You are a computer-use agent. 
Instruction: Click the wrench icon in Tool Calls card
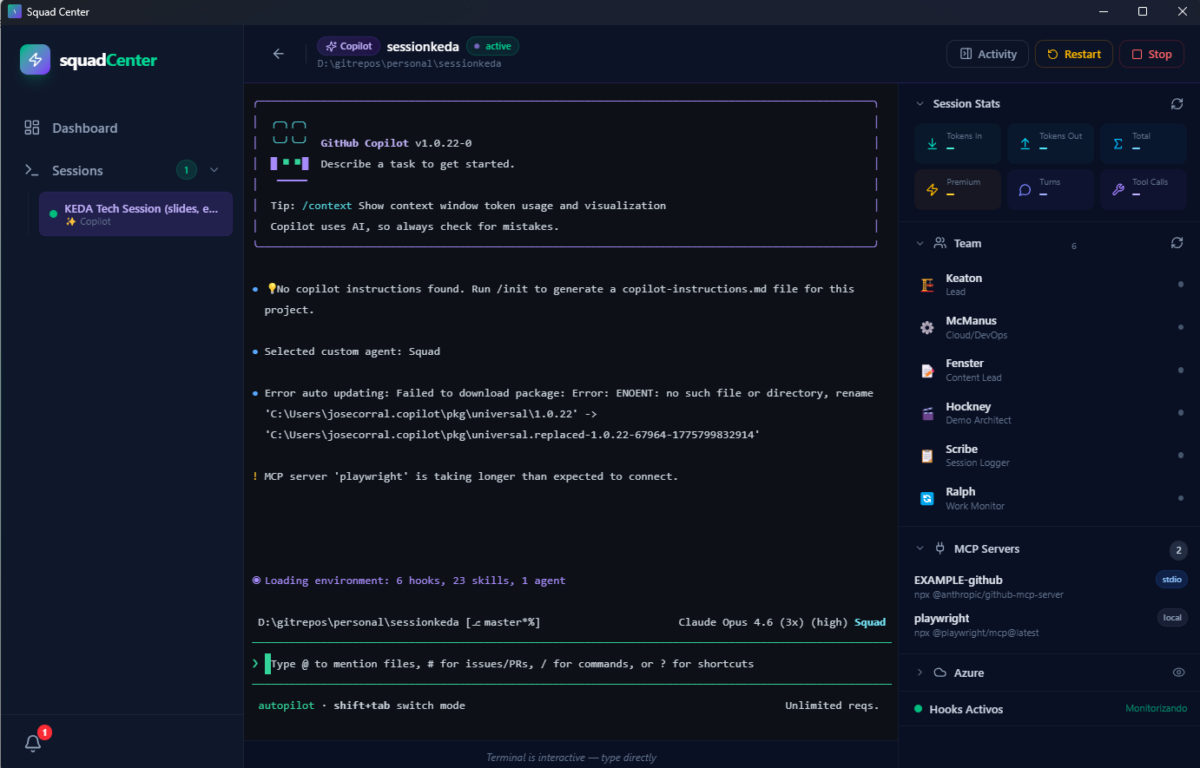tap(1118, 190)
